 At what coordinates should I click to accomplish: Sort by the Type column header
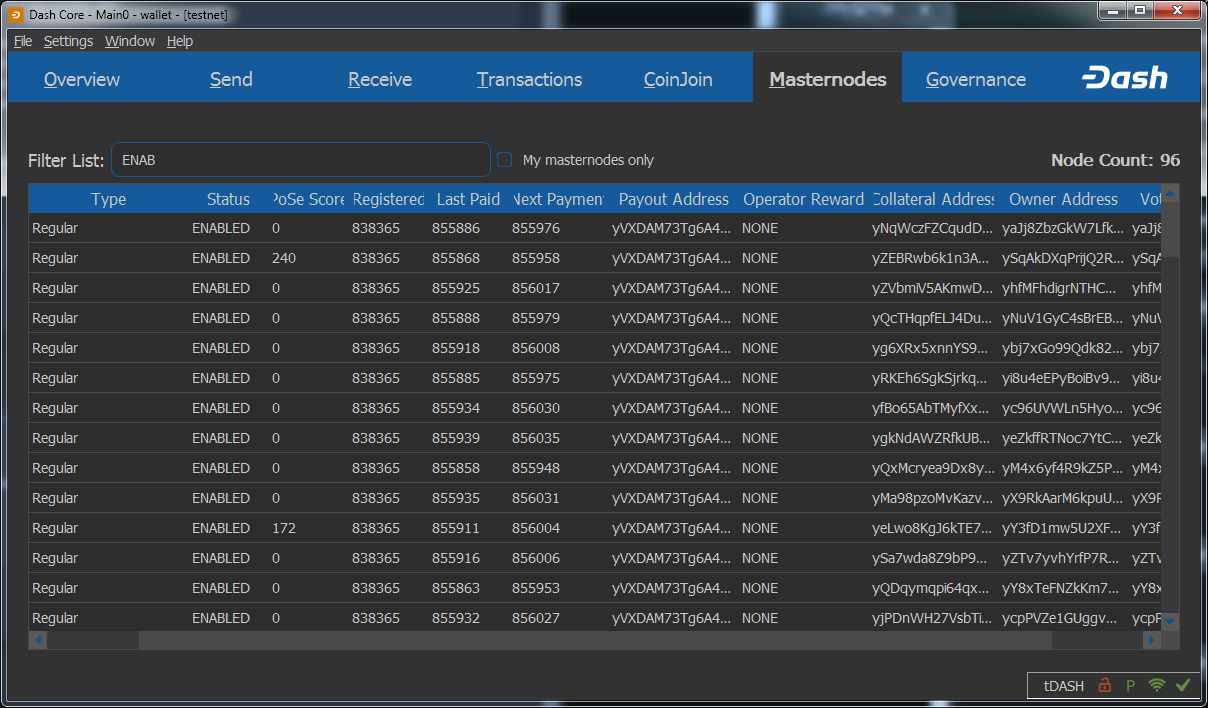coord(108,199)
